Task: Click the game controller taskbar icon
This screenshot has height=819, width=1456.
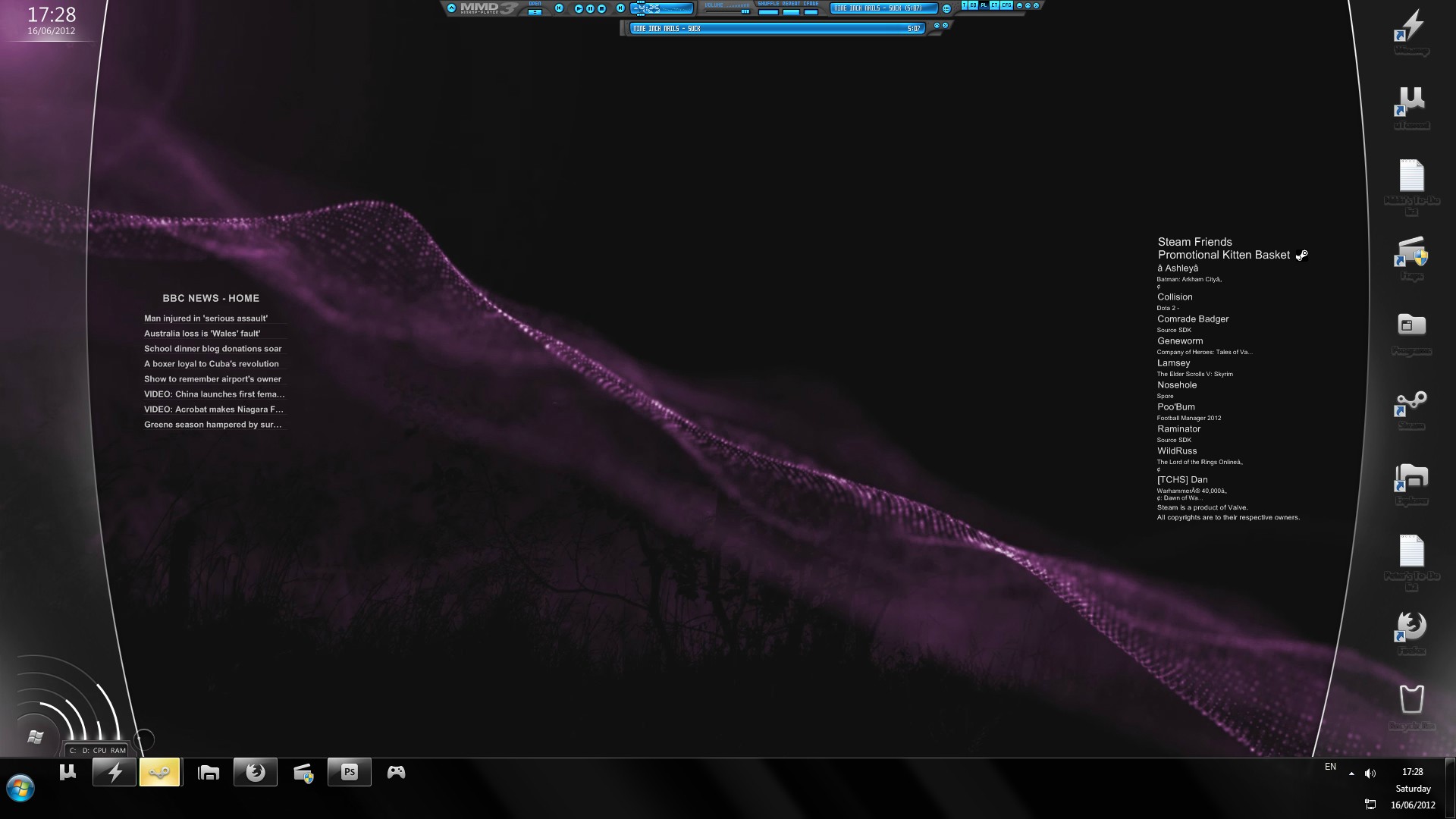Action: 396,772
